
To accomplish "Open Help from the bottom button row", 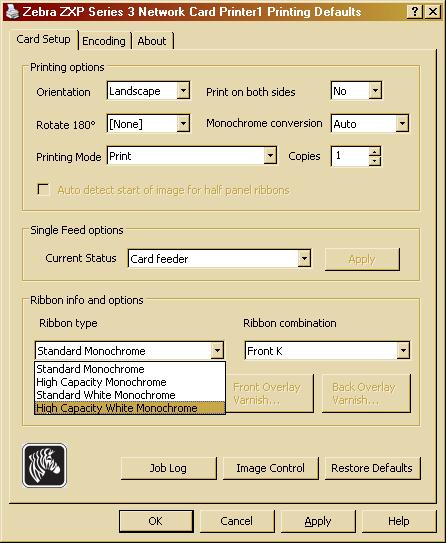I will 399,521.
